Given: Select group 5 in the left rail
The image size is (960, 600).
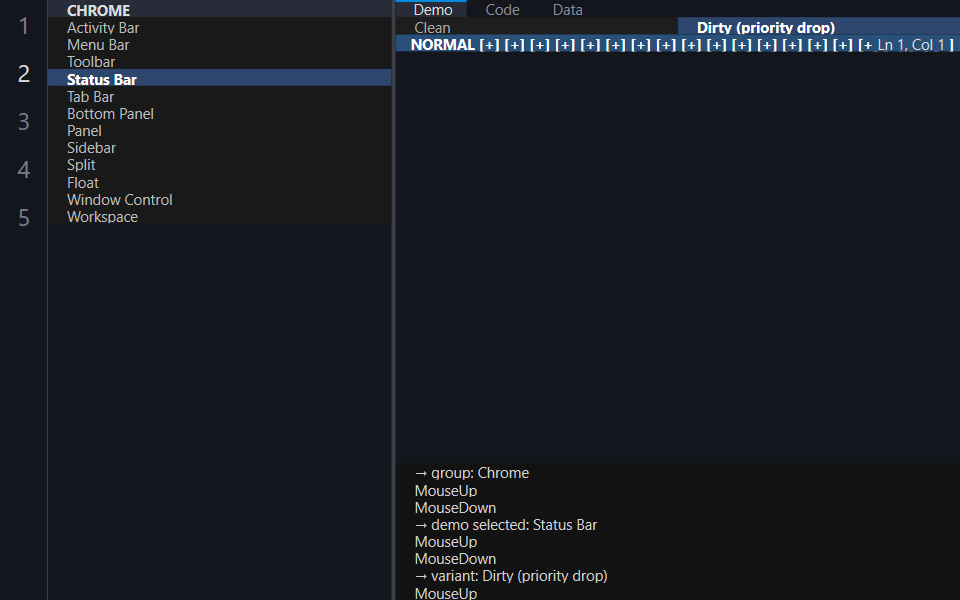Looking at the screenshot, I should tap(23, 217).
